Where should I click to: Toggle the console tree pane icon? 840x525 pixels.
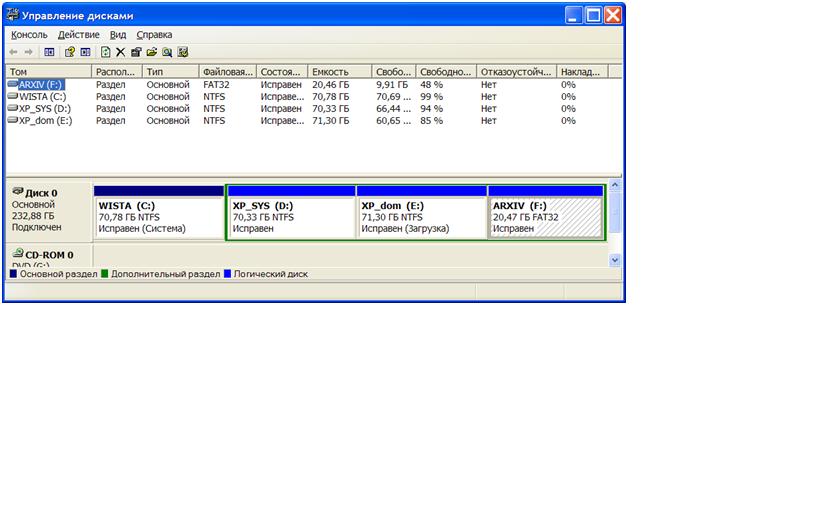pos(49,52)
